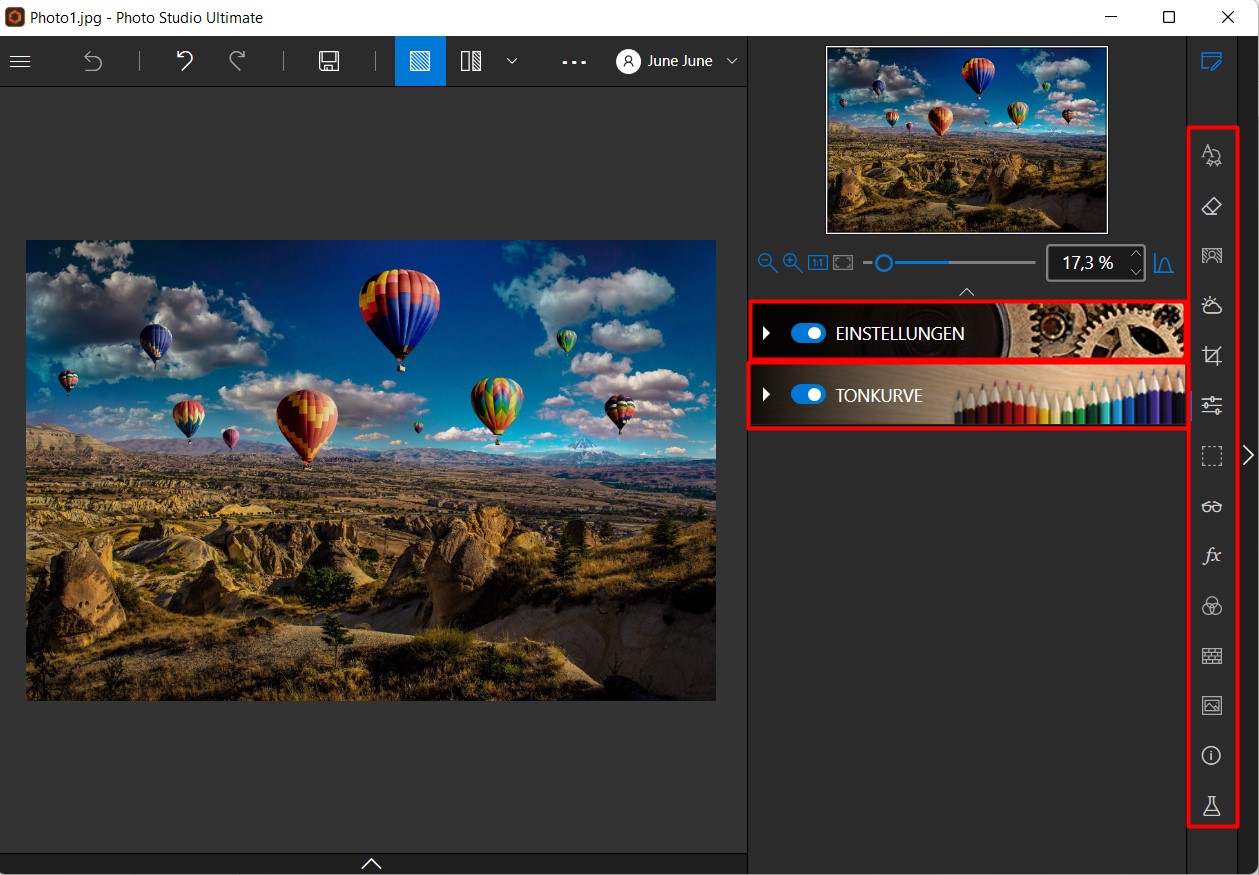Select the Crop tool
The image size is (1259, 875).
1211,355
